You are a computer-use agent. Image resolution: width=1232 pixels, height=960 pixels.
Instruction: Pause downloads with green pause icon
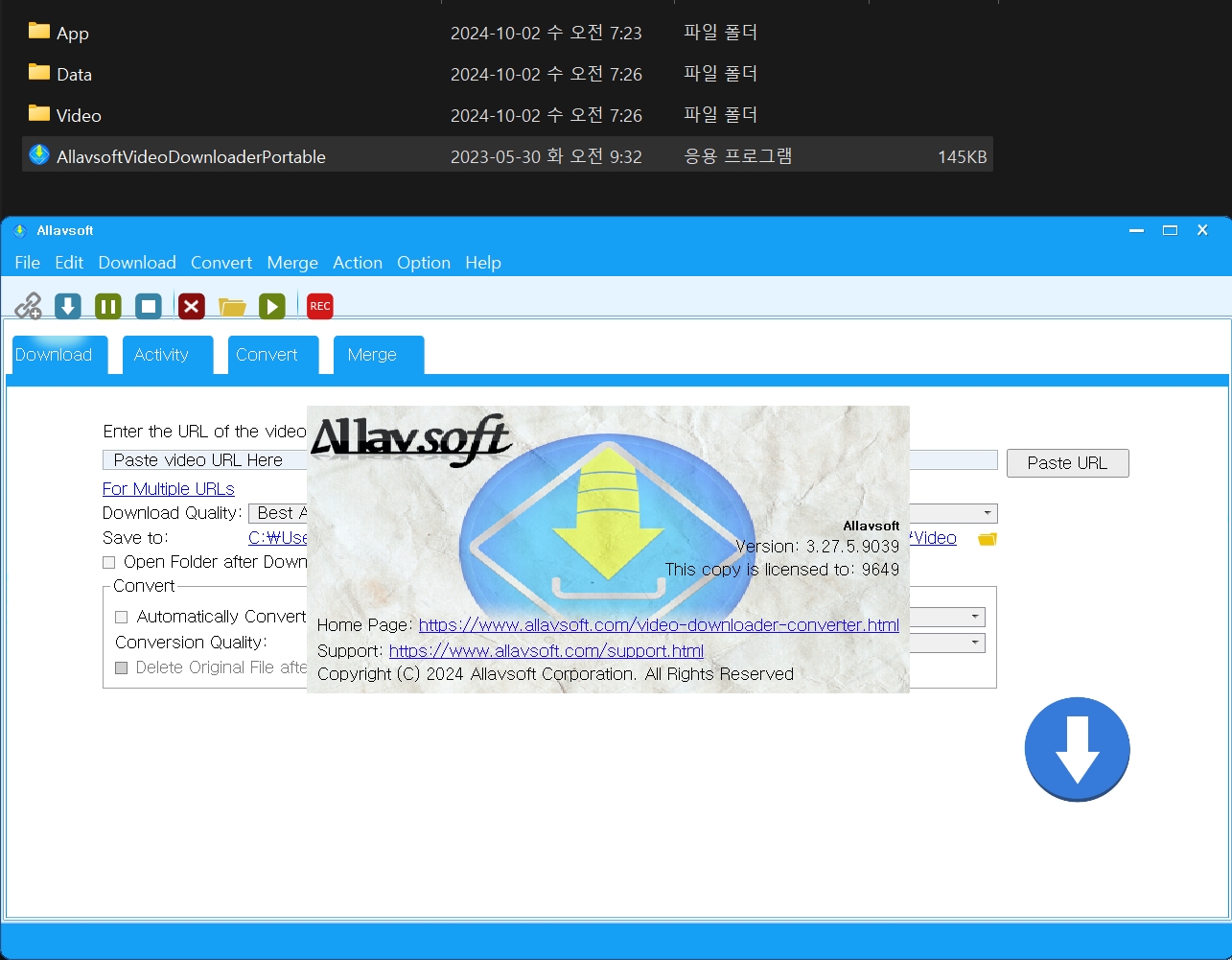coord(108,306)
